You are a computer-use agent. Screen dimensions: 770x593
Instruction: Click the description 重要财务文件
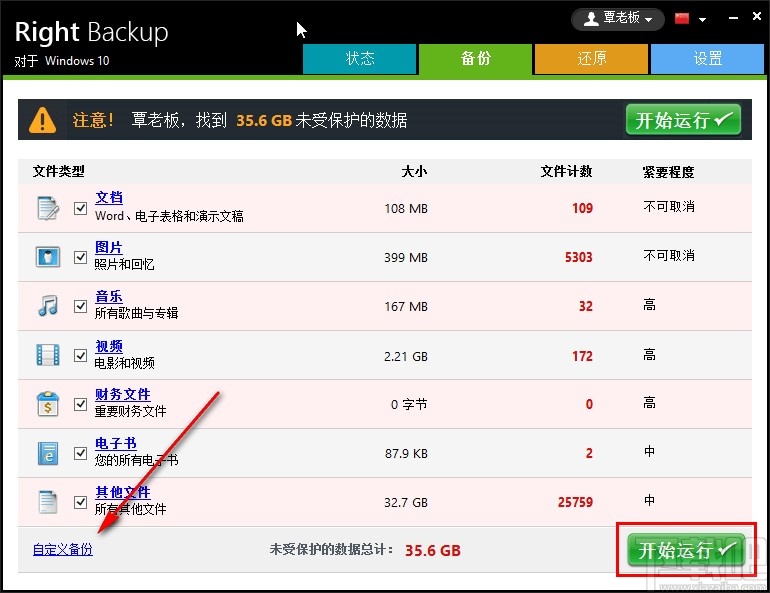(130, 411)
